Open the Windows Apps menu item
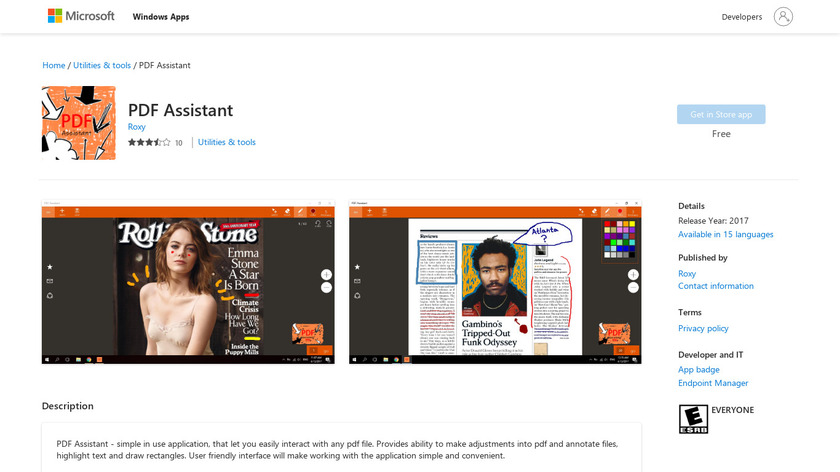The image size is (840, 472). click(x=161, y=17)
